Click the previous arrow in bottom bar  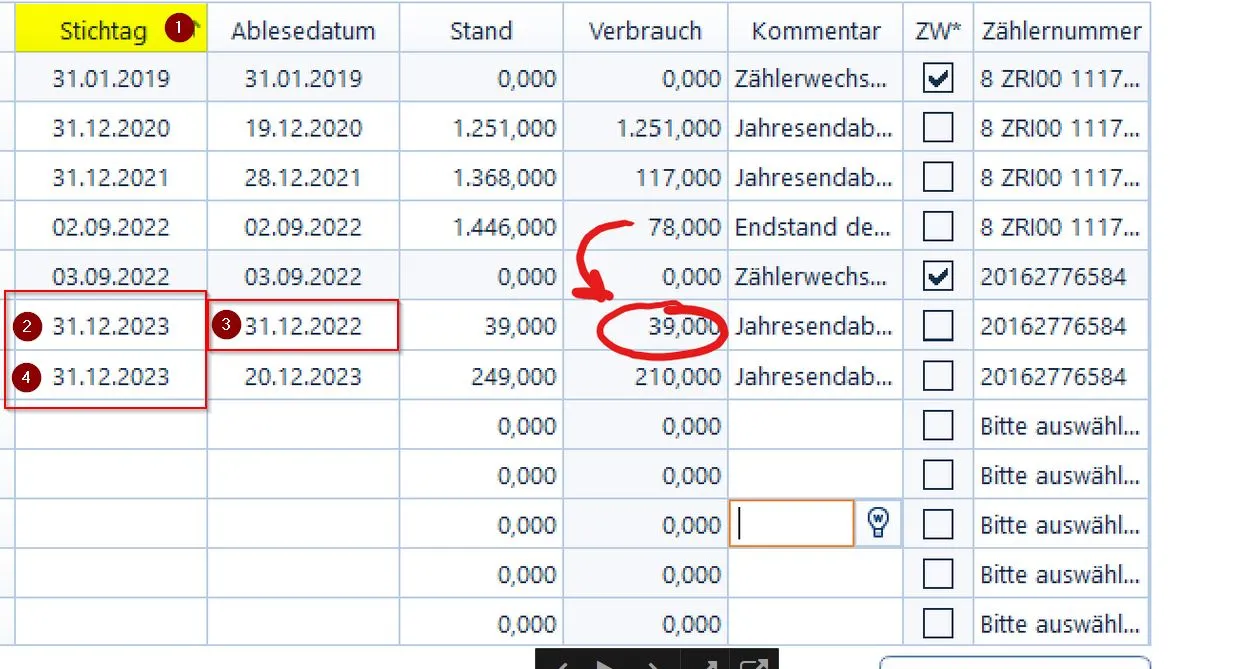[562, 664]
